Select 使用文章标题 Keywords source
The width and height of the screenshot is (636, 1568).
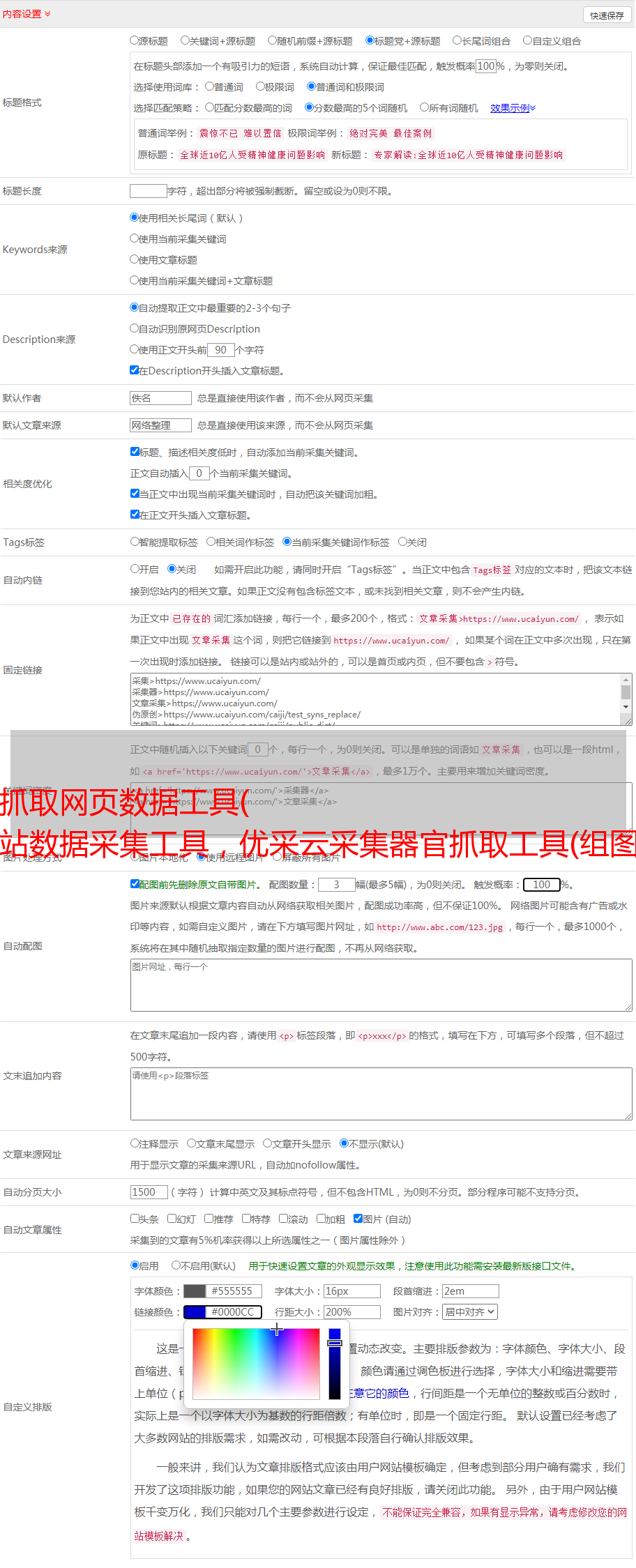pyautogui.click(x=135, y=259)
